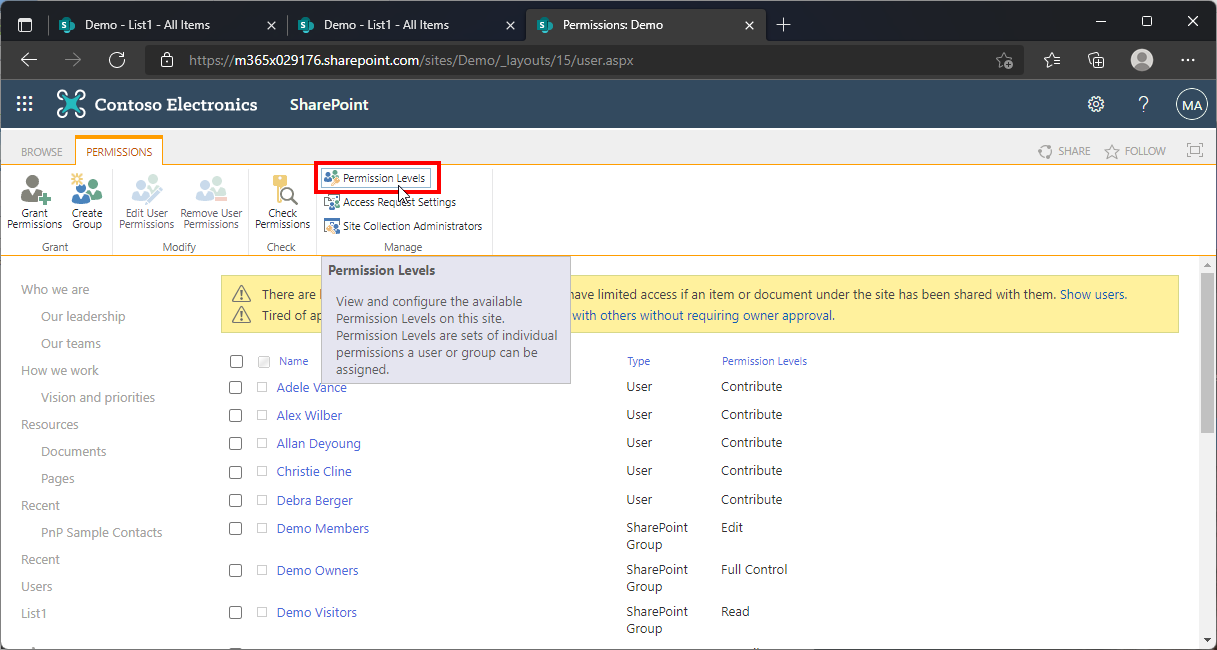
Task: Switch to the Browse ribbon tab
Action: (x=42, y=152)
